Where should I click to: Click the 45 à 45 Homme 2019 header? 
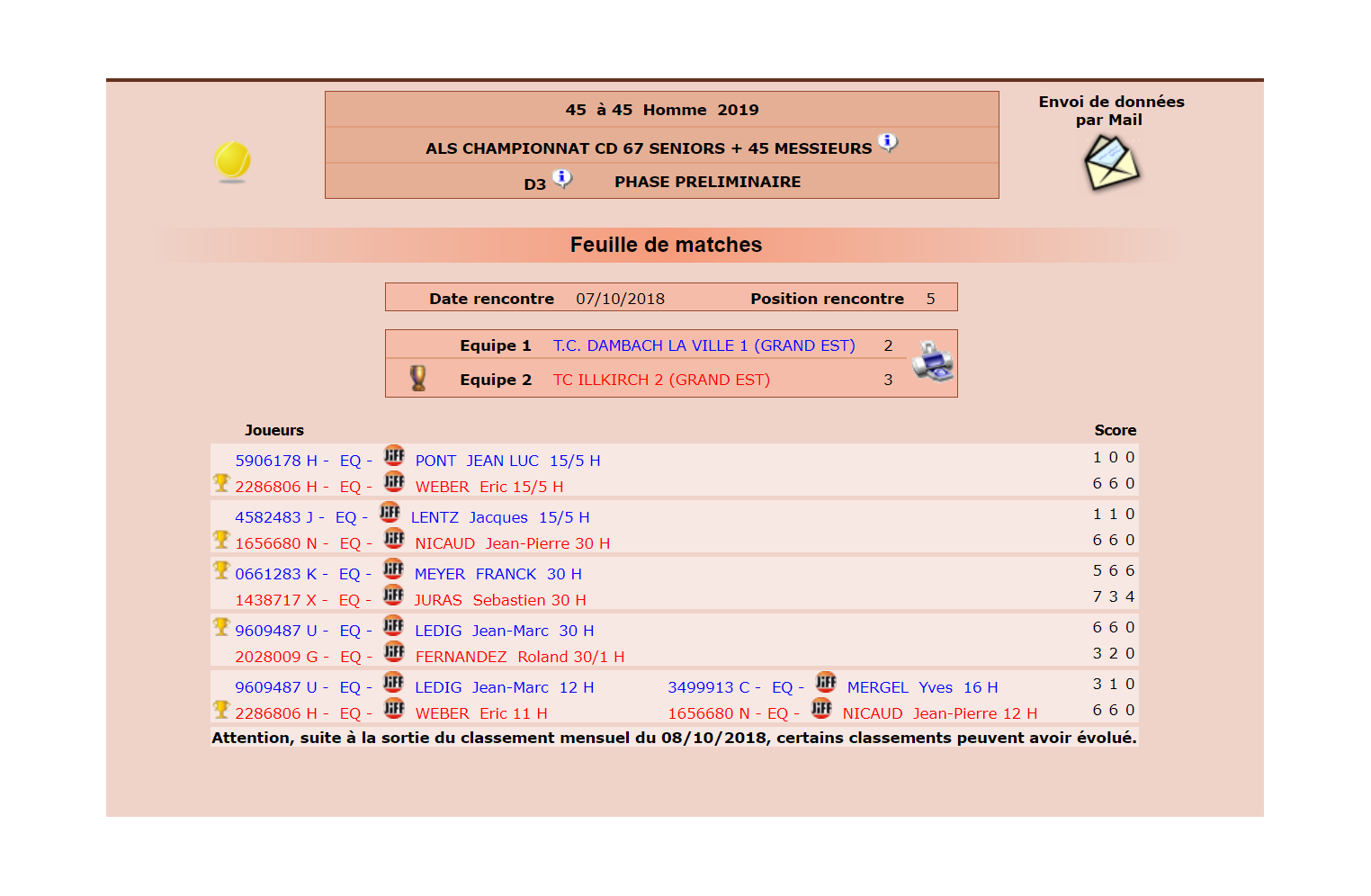point(662,110)
